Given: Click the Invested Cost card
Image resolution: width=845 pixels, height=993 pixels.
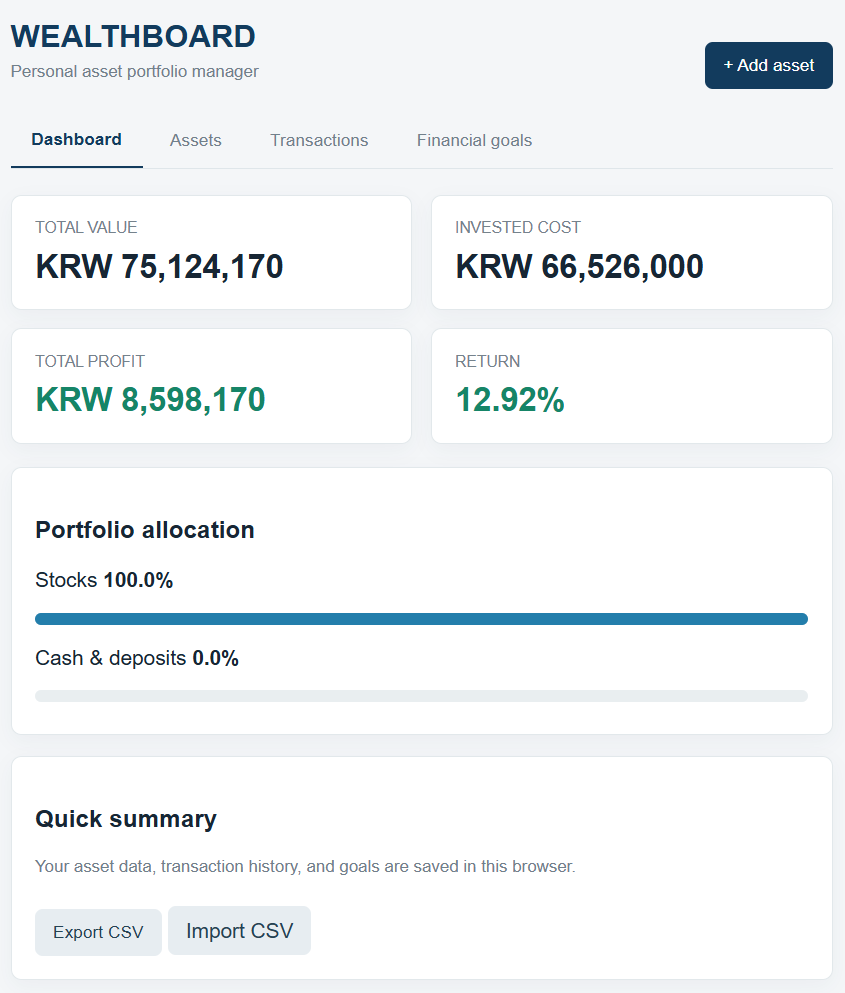Looking at the screenshot, I should tap(632, 252).
